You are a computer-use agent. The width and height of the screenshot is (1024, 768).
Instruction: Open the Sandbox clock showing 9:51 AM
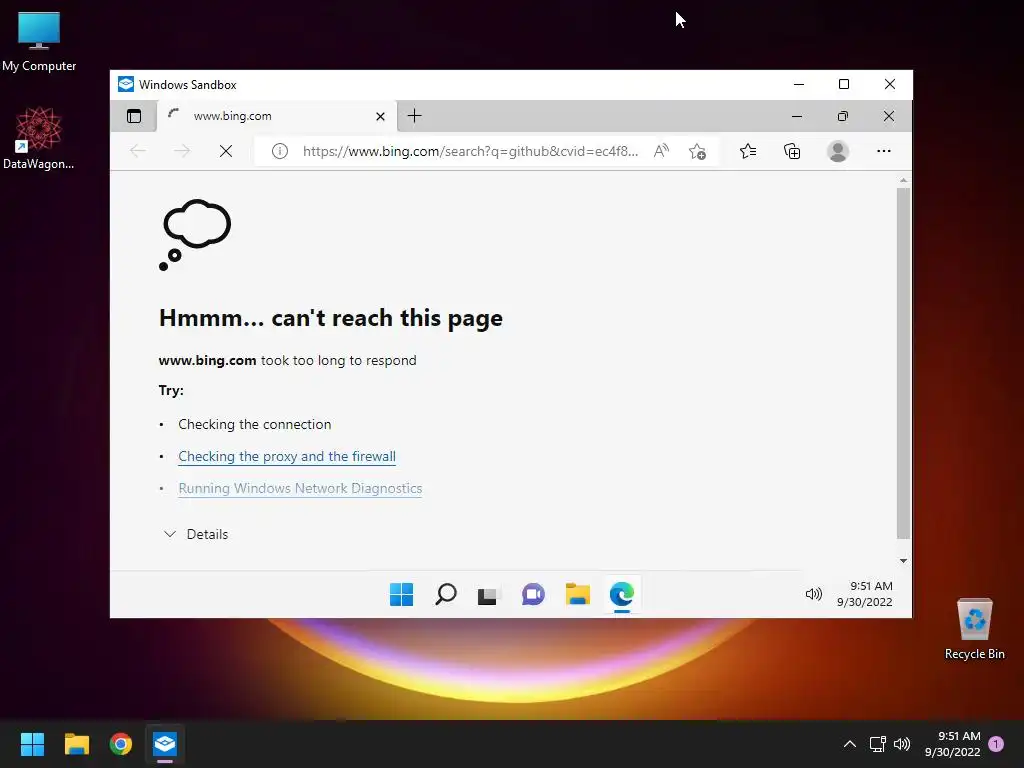(x=865, y=594)
